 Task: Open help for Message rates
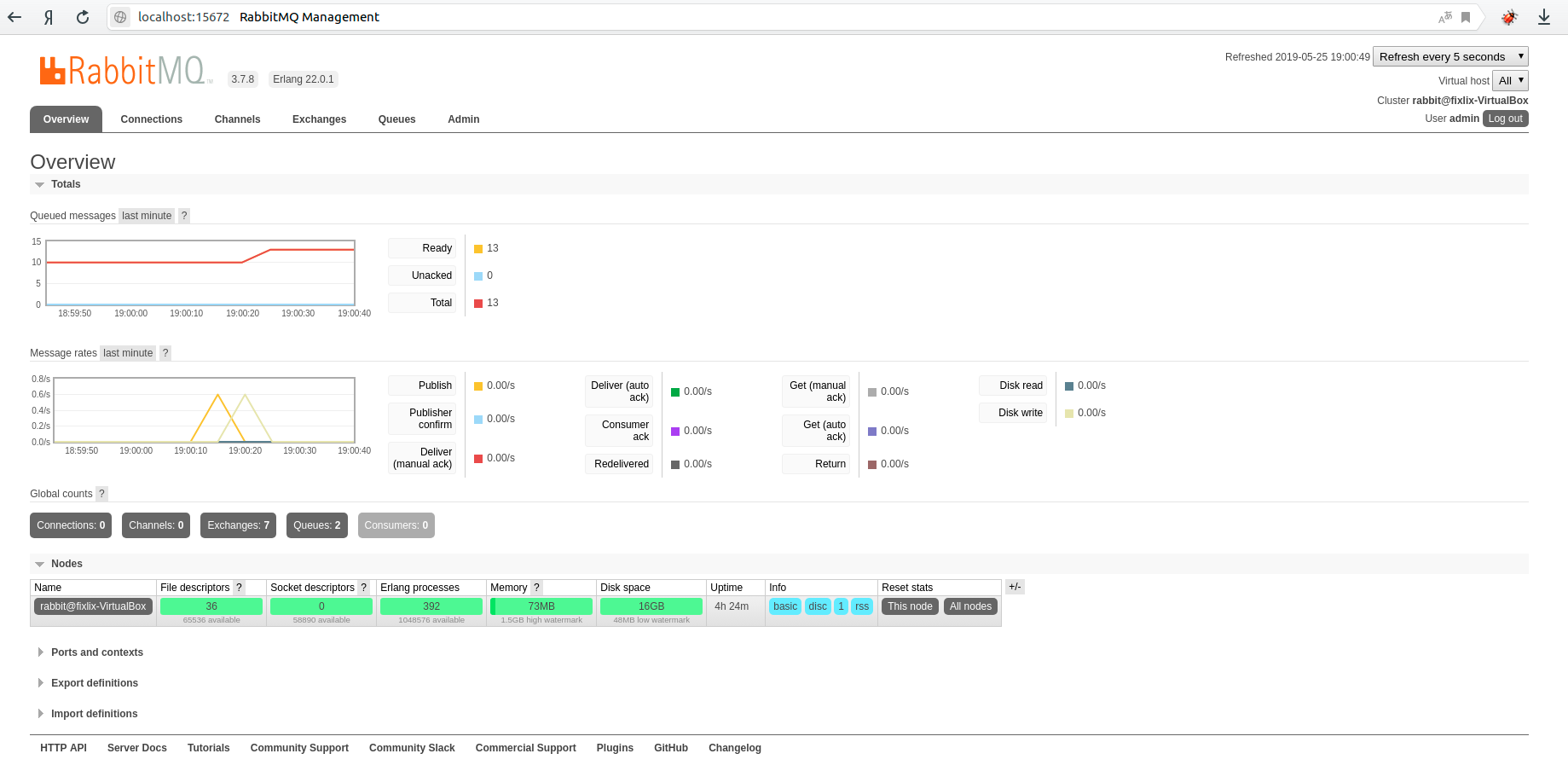pos(165,353)
